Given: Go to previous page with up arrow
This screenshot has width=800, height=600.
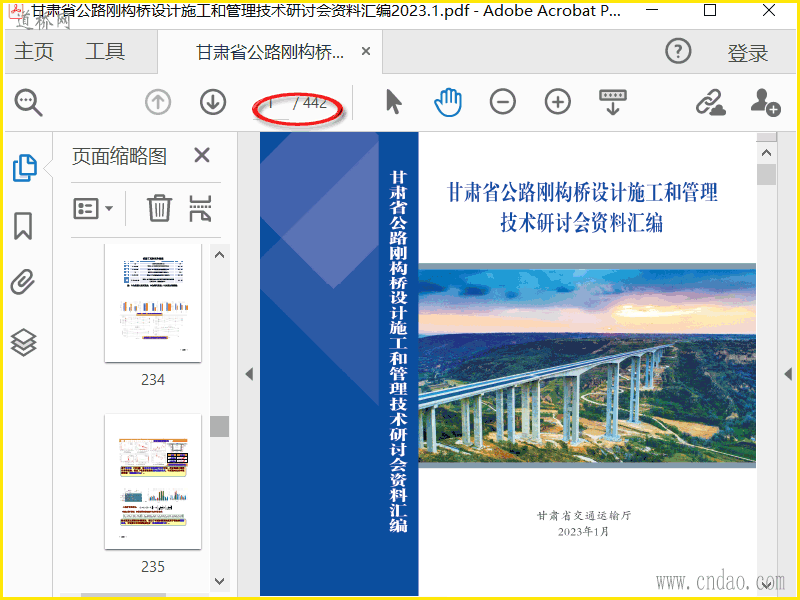Looking at the screenshot, I should pos(158,102).
